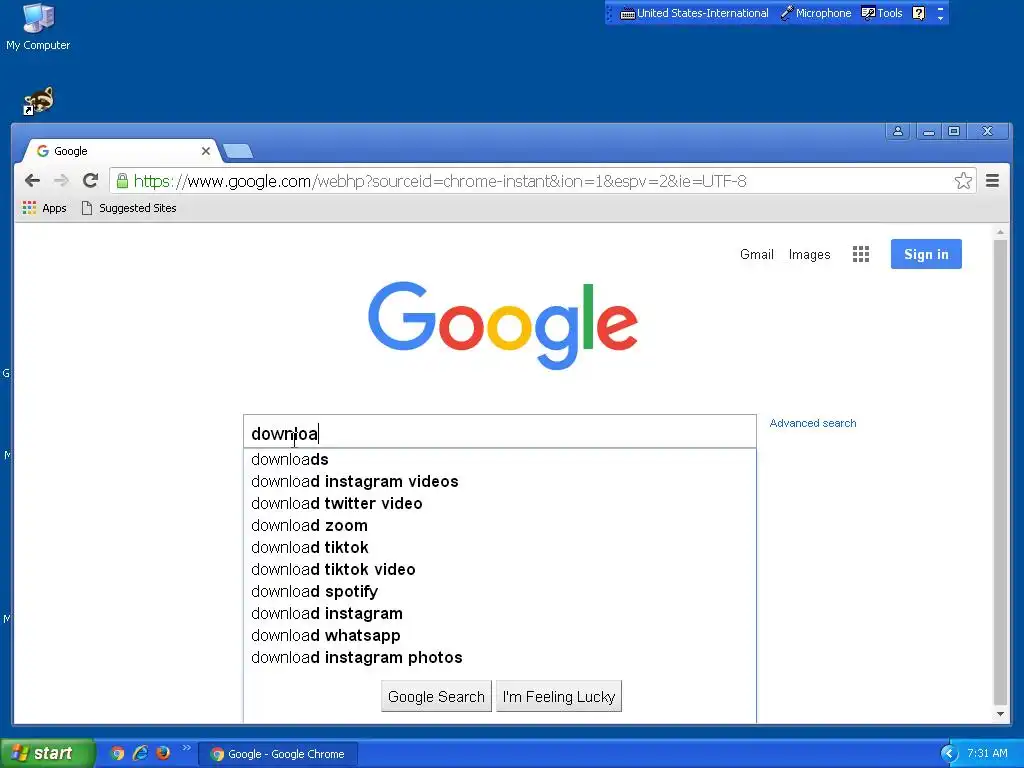Screen dimensions: 1024x768
Task: Click the Google Search button
Action: [x=436, y=697]
